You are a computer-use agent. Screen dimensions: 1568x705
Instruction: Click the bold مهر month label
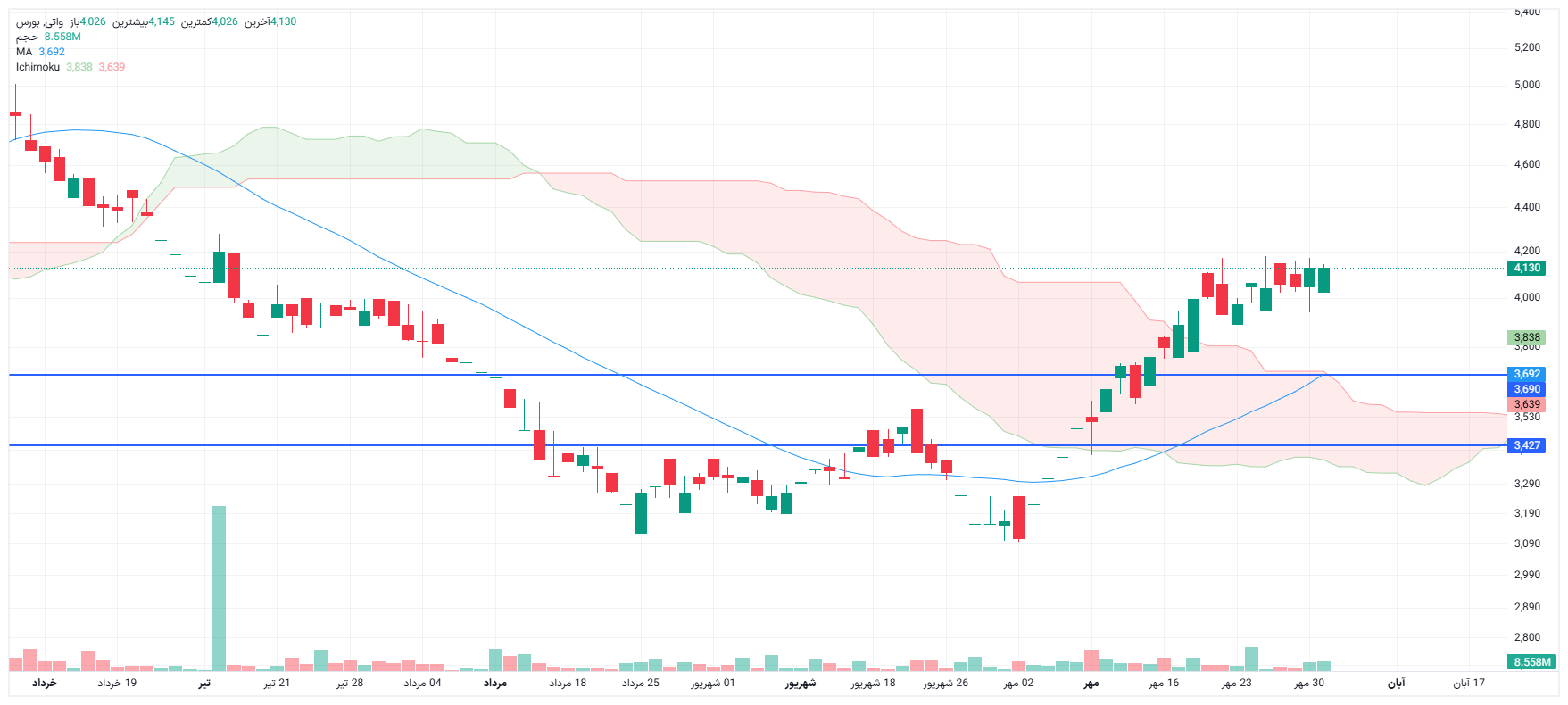1091,684
